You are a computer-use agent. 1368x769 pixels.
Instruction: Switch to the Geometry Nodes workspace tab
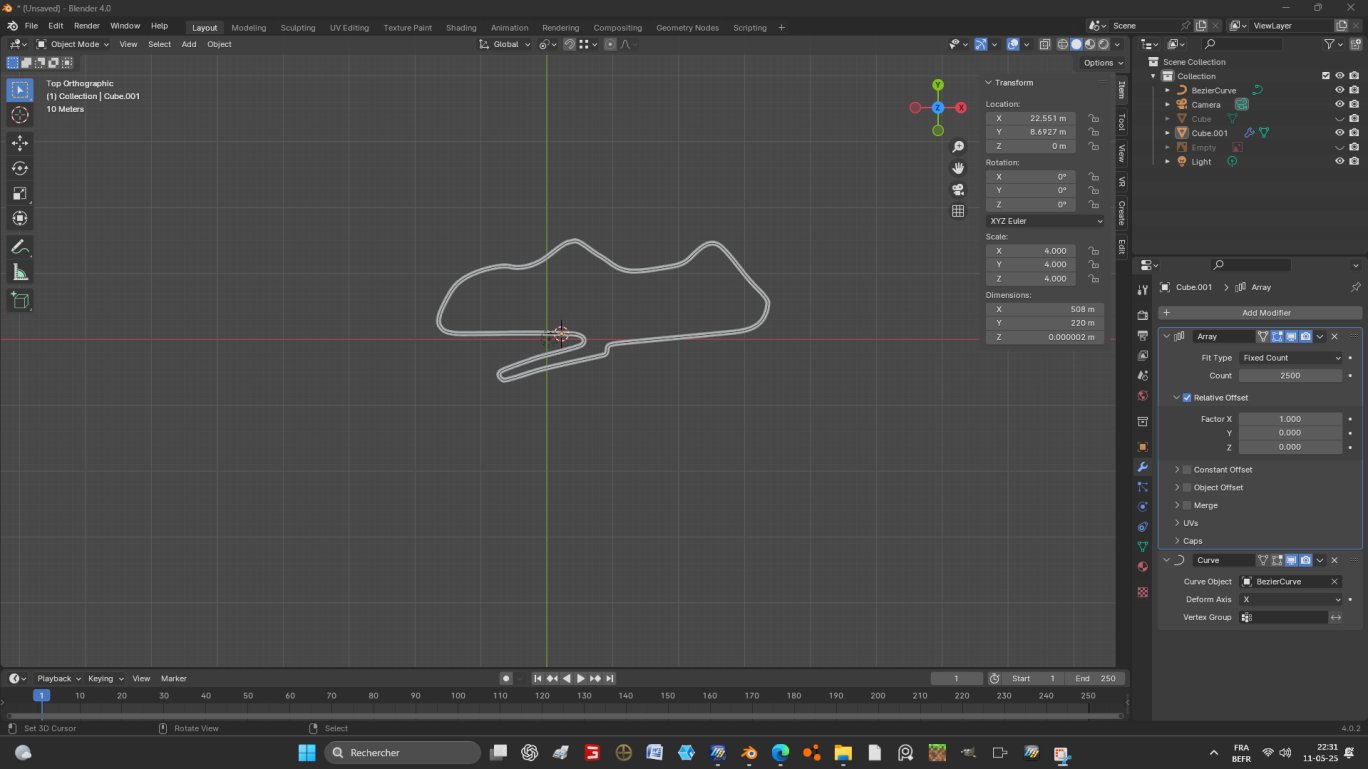[687, 28]
